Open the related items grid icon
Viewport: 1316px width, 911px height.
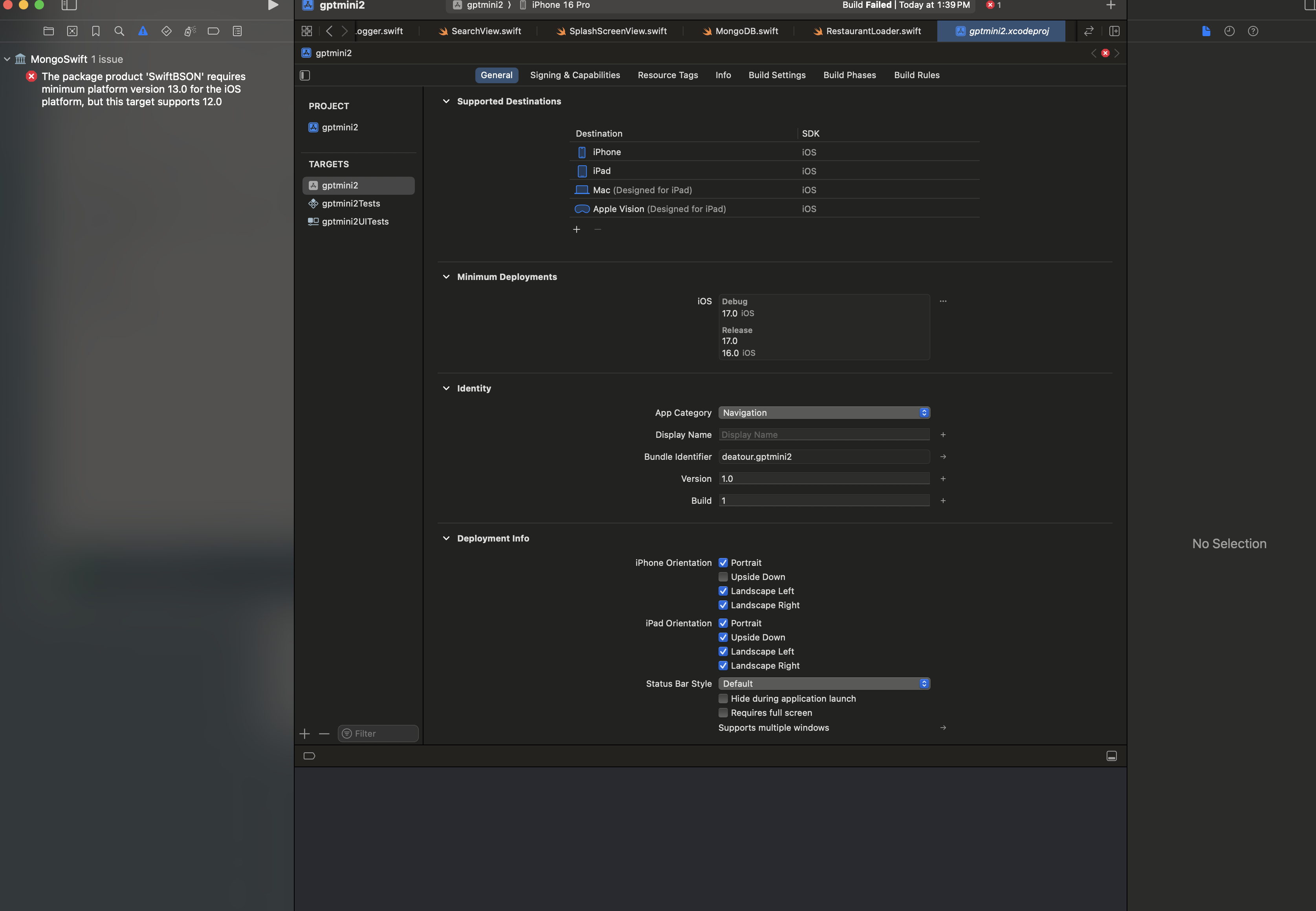(306, 31)
